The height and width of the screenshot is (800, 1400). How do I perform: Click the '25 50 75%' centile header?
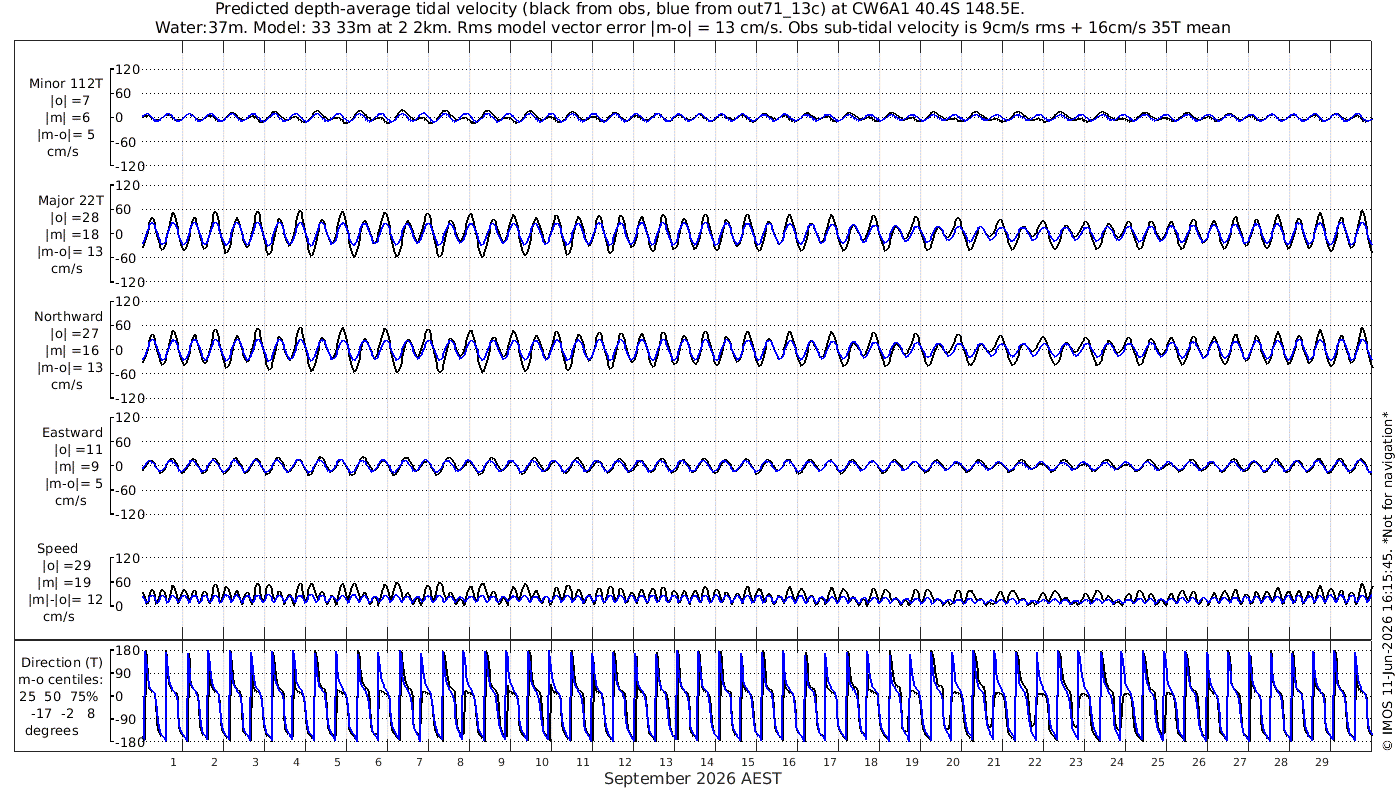(x=58, y=696)
